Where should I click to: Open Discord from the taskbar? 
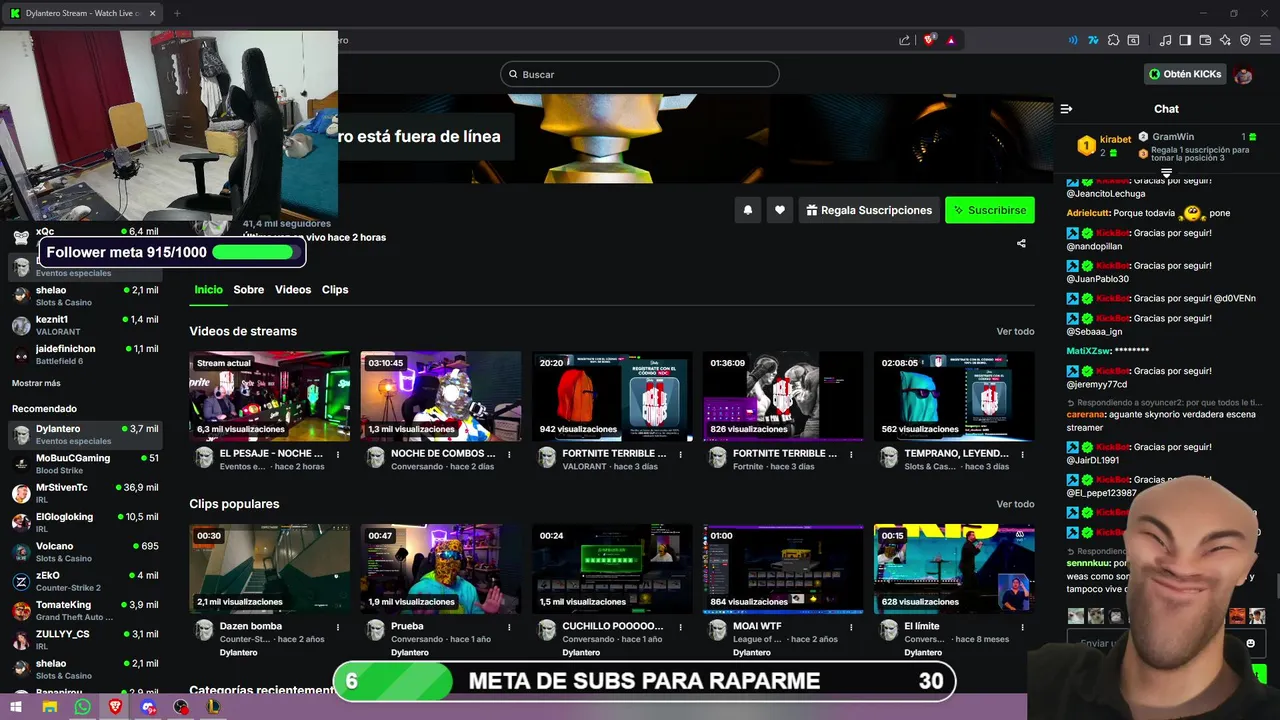click(x=148, y=707)
